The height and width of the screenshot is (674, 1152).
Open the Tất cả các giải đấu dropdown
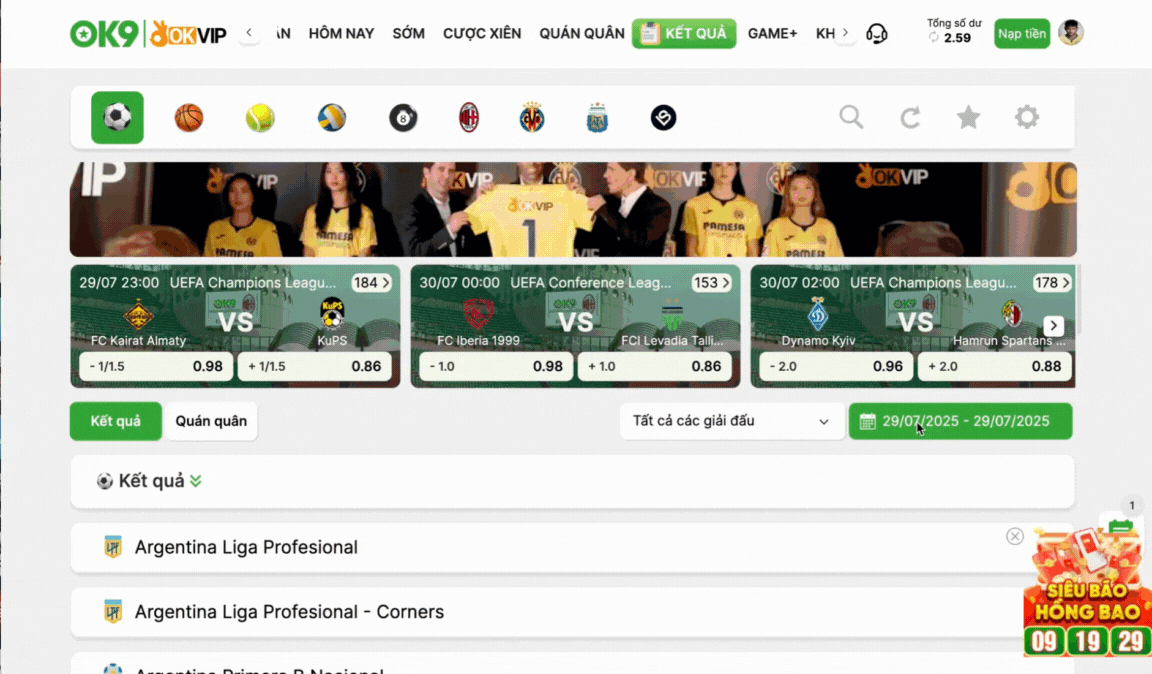click(x=732, y=421)
